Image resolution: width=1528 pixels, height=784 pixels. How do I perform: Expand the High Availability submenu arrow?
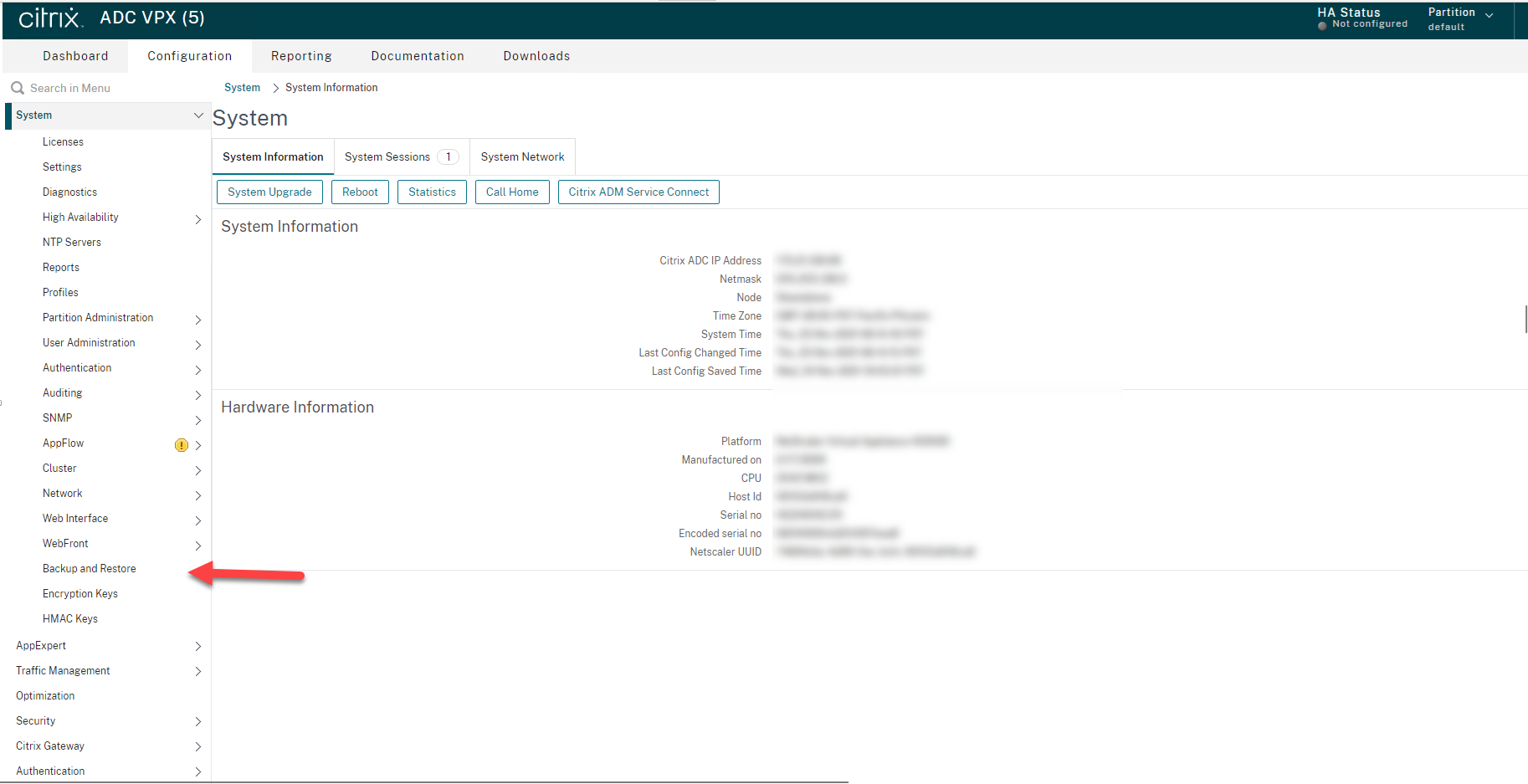(x=198, y=219)
